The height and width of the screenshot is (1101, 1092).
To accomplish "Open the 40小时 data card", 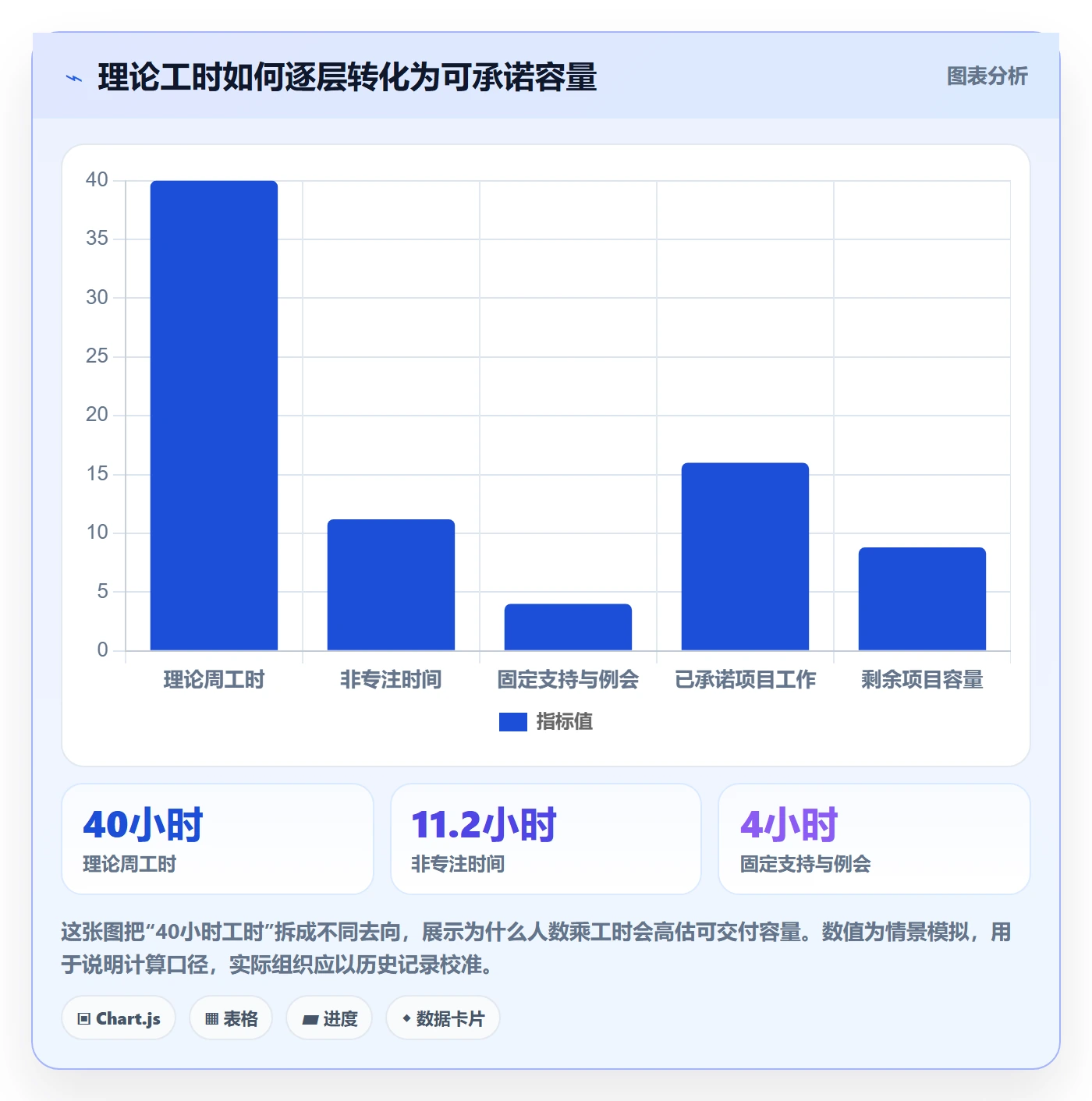I will click(218, 839).
